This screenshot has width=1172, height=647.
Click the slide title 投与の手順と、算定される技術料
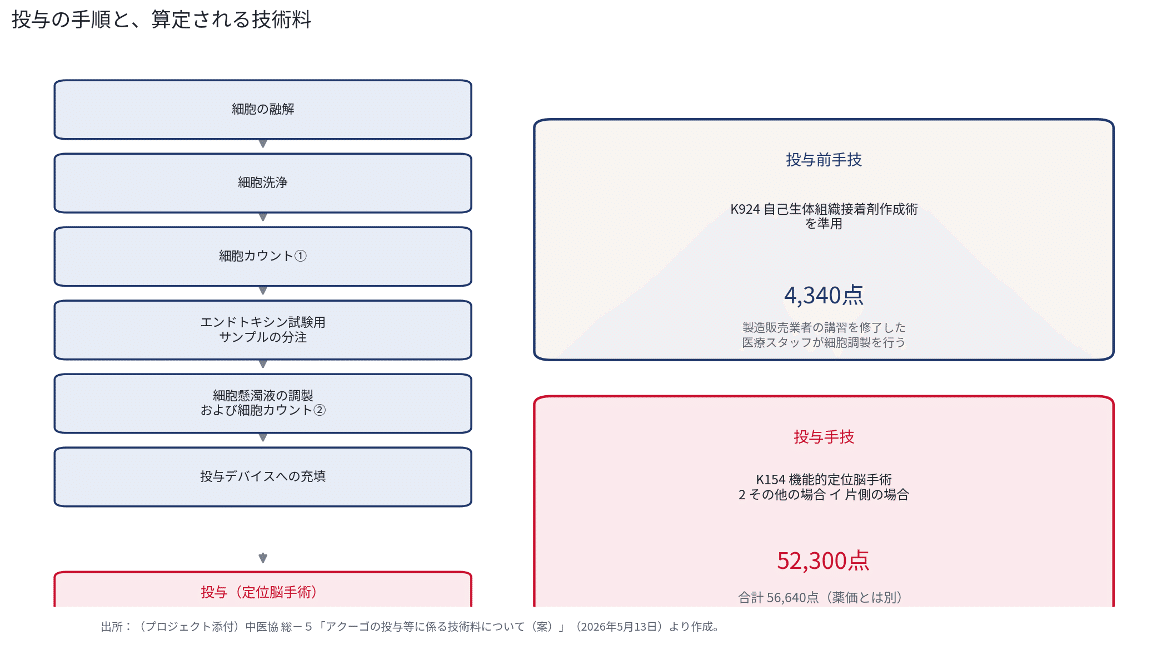pyautogui.click(x=161, y=19)
